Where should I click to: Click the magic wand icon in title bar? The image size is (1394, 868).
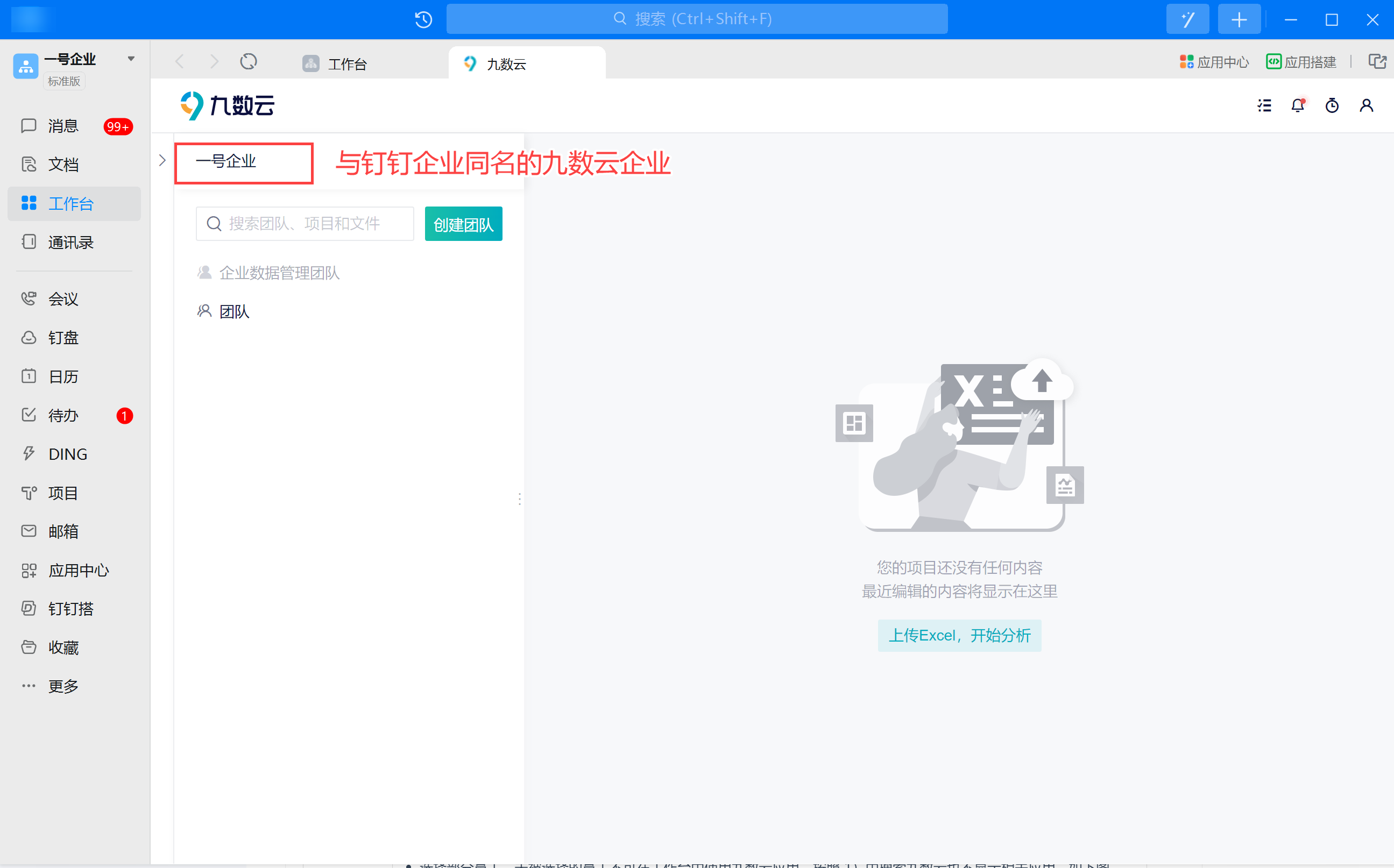(x=1187, y=19)
